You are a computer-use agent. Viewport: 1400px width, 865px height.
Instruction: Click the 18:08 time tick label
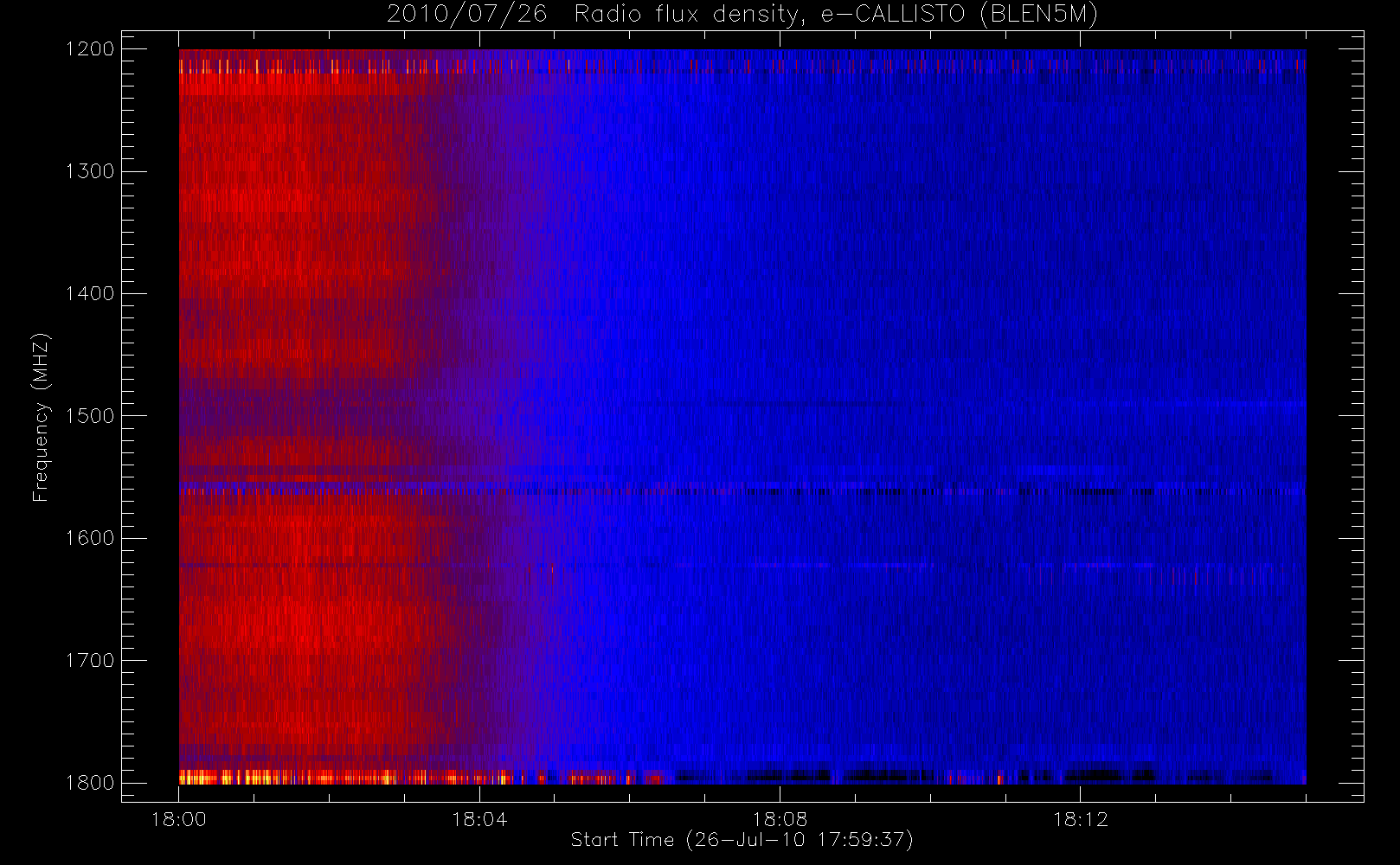[x=780, y=819]
